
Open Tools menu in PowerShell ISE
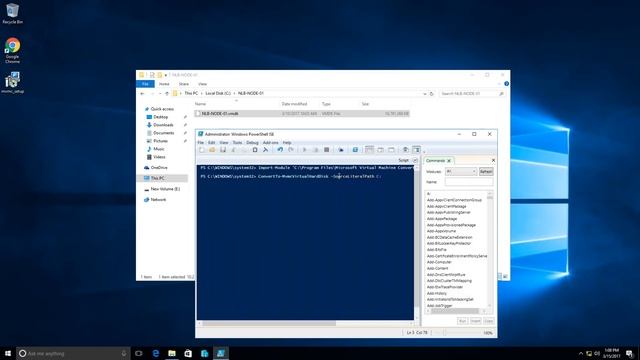pos(237,142)
